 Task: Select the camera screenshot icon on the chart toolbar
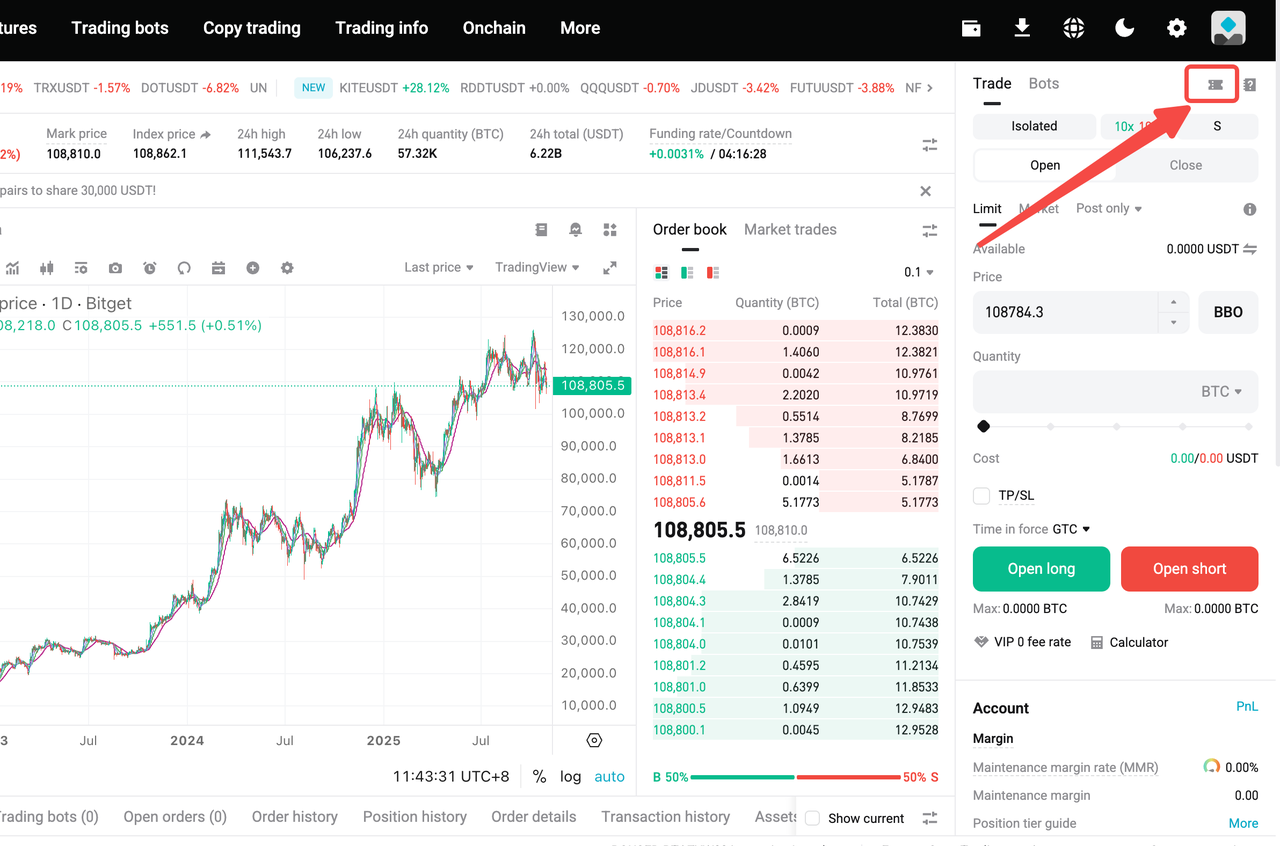point(115,268)
